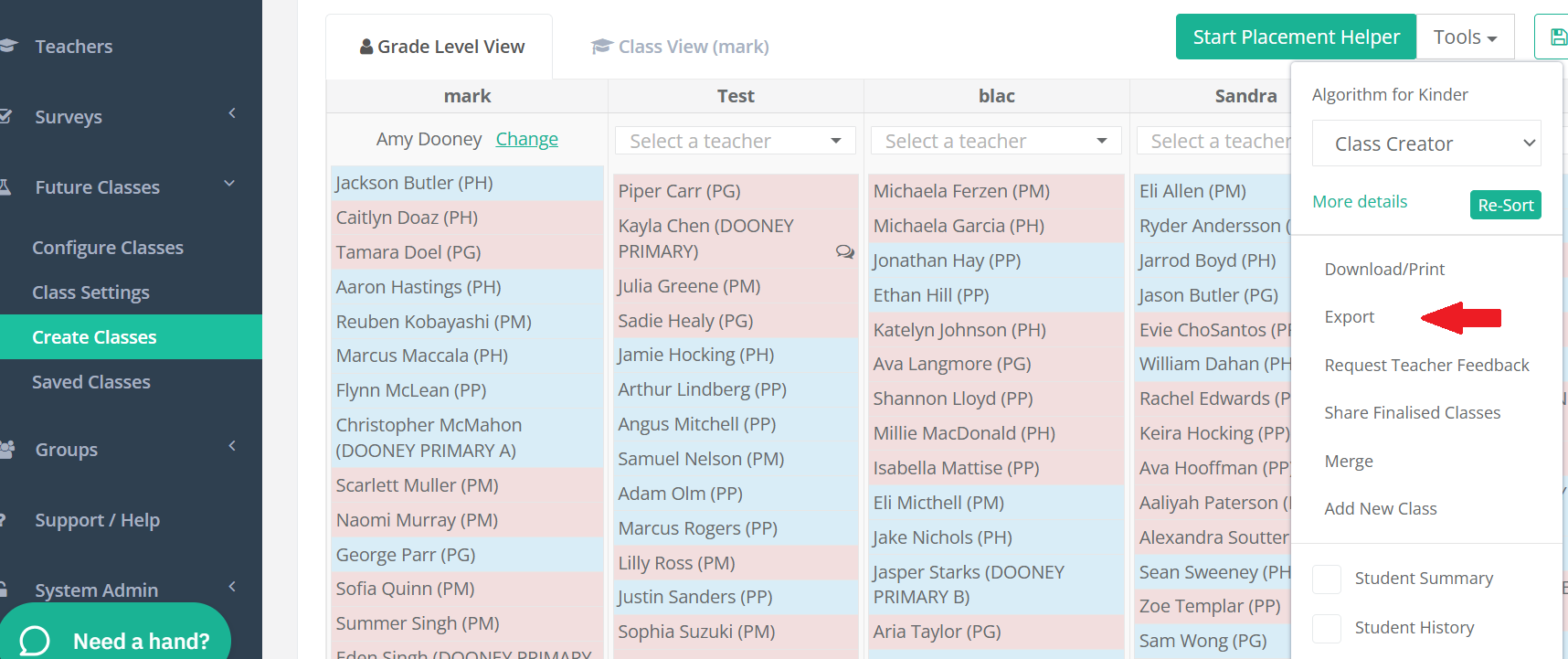Image resolution: width=1568 pixels, height=659 pixels.
Task: Select student Tamara Doel (PG)
Action: pos(466,252)
